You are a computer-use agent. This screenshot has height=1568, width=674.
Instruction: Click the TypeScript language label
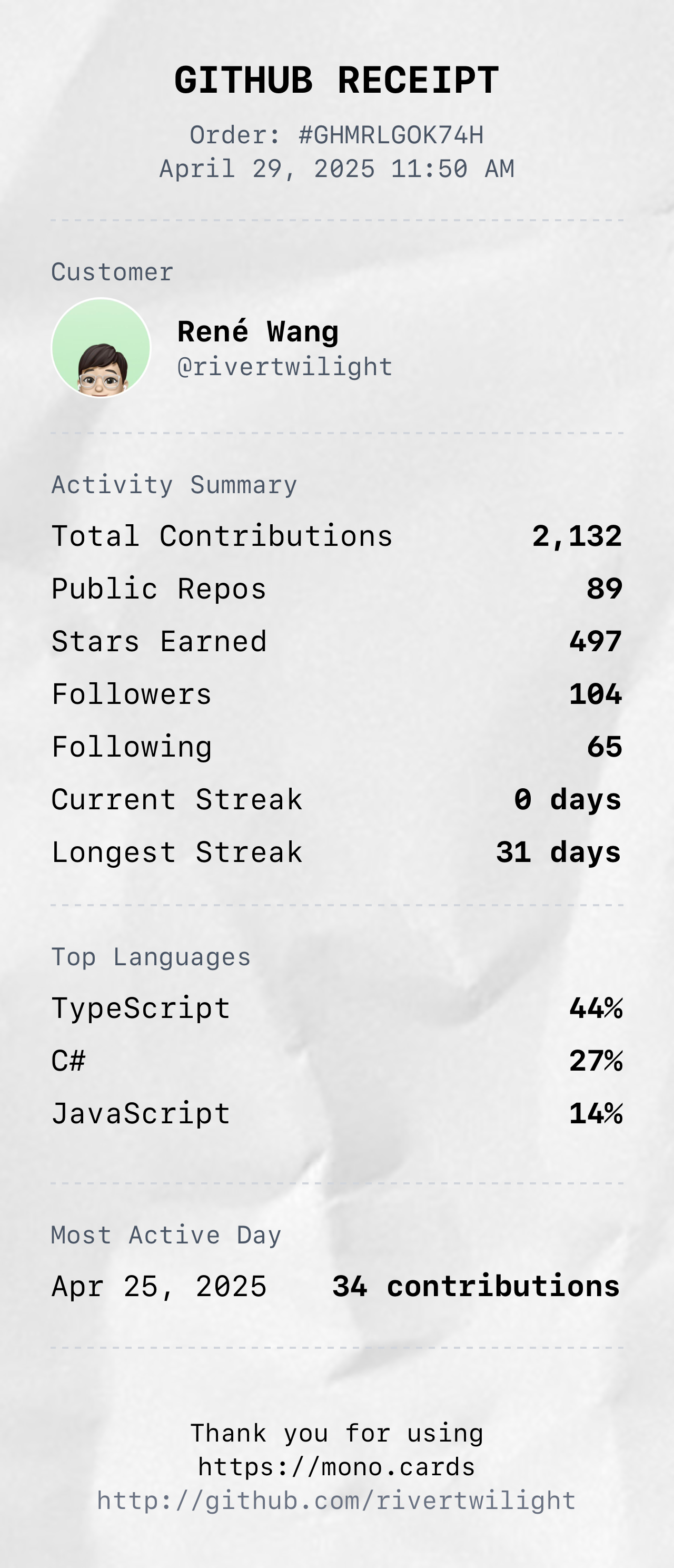click(141, 1008)
